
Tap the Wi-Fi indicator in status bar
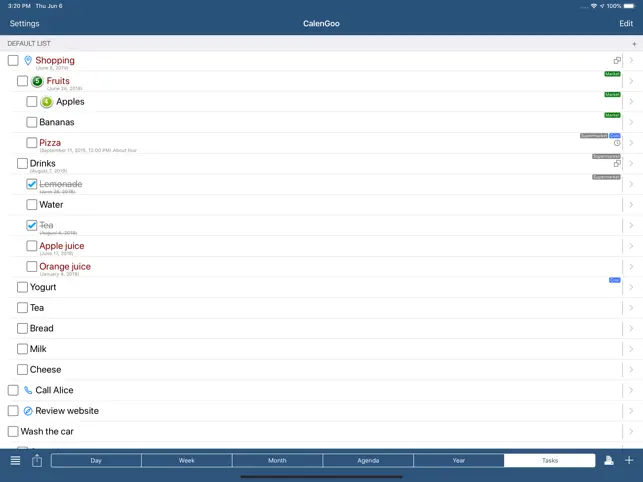click(593, 6)
